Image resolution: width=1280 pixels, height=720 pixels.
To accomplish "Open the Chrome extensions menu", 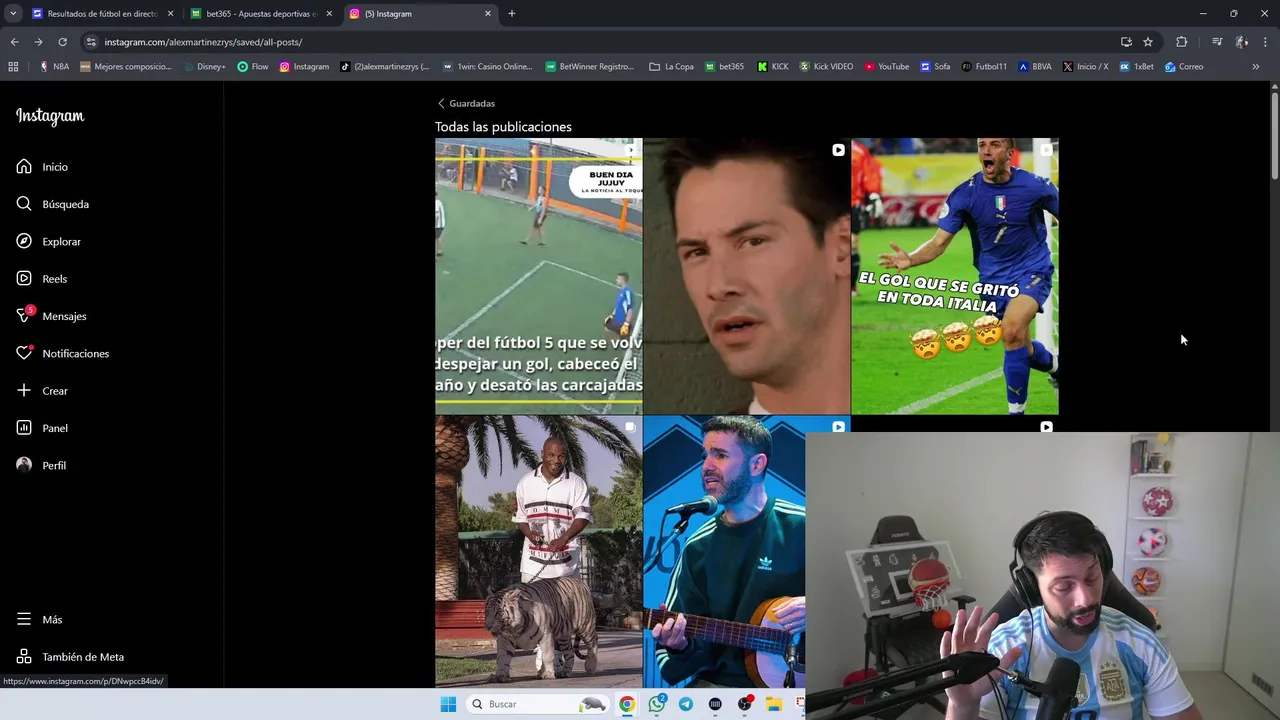I will tap(1182, 42).
